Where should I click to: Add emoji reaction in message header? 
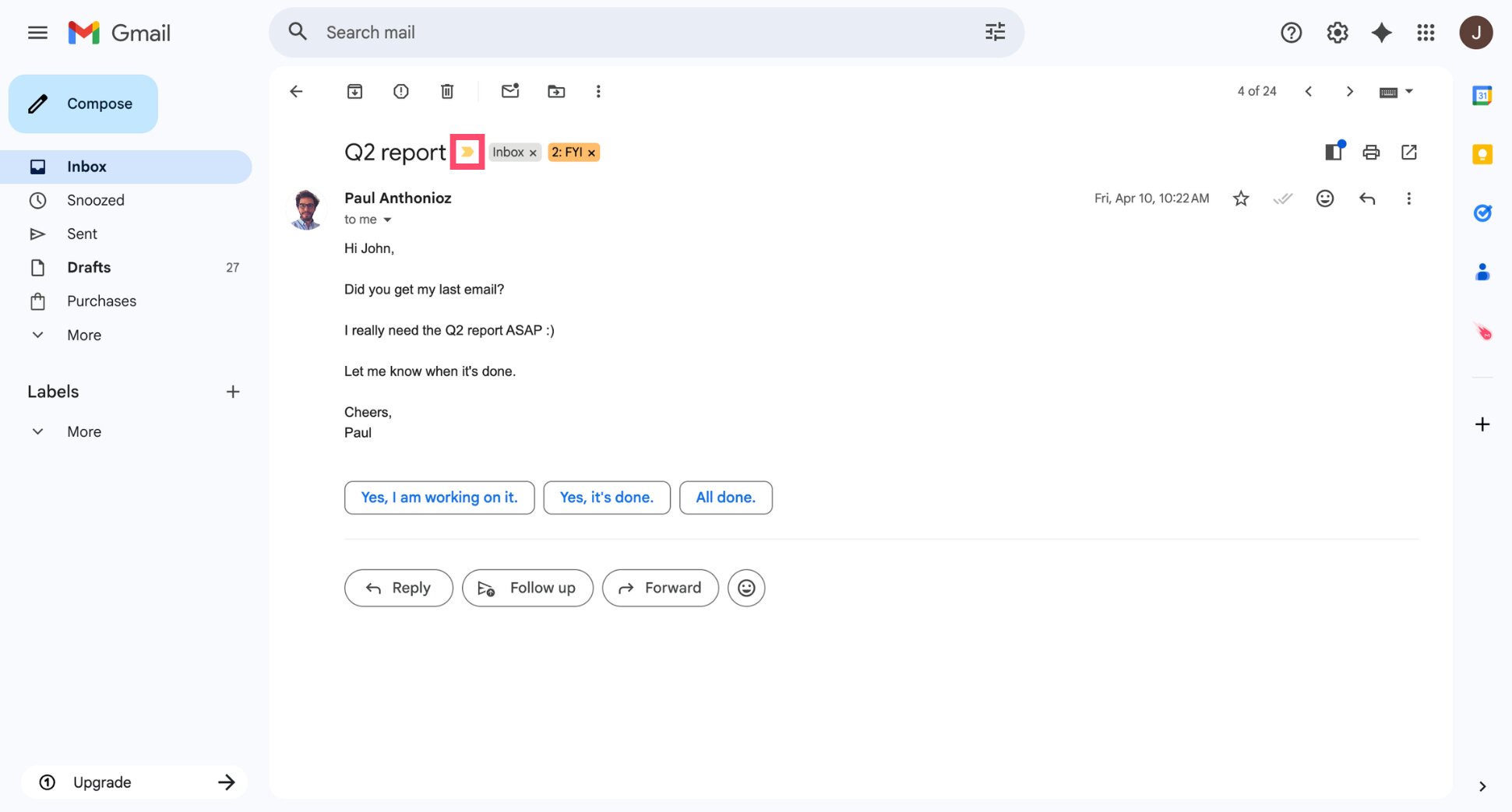click(1325, 199)
